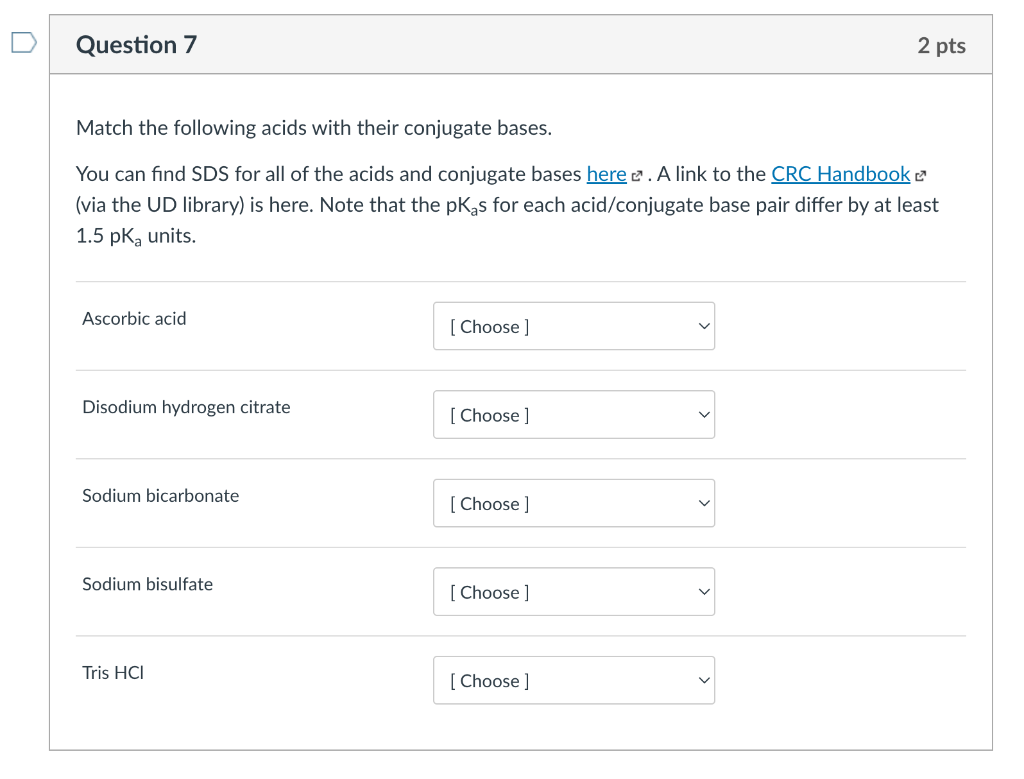The image size is (1024, 779).
Task: Click the external-link icon after 'here'
Action: (x=637, y=176)
